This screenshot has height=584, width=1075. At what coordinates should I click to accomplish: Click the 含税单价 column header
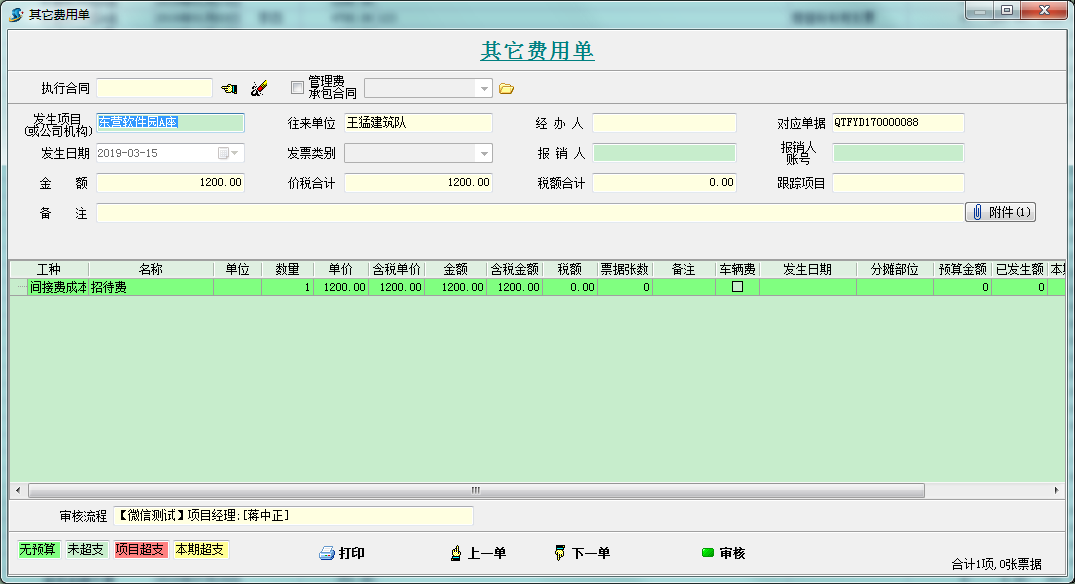coord(396,269)
